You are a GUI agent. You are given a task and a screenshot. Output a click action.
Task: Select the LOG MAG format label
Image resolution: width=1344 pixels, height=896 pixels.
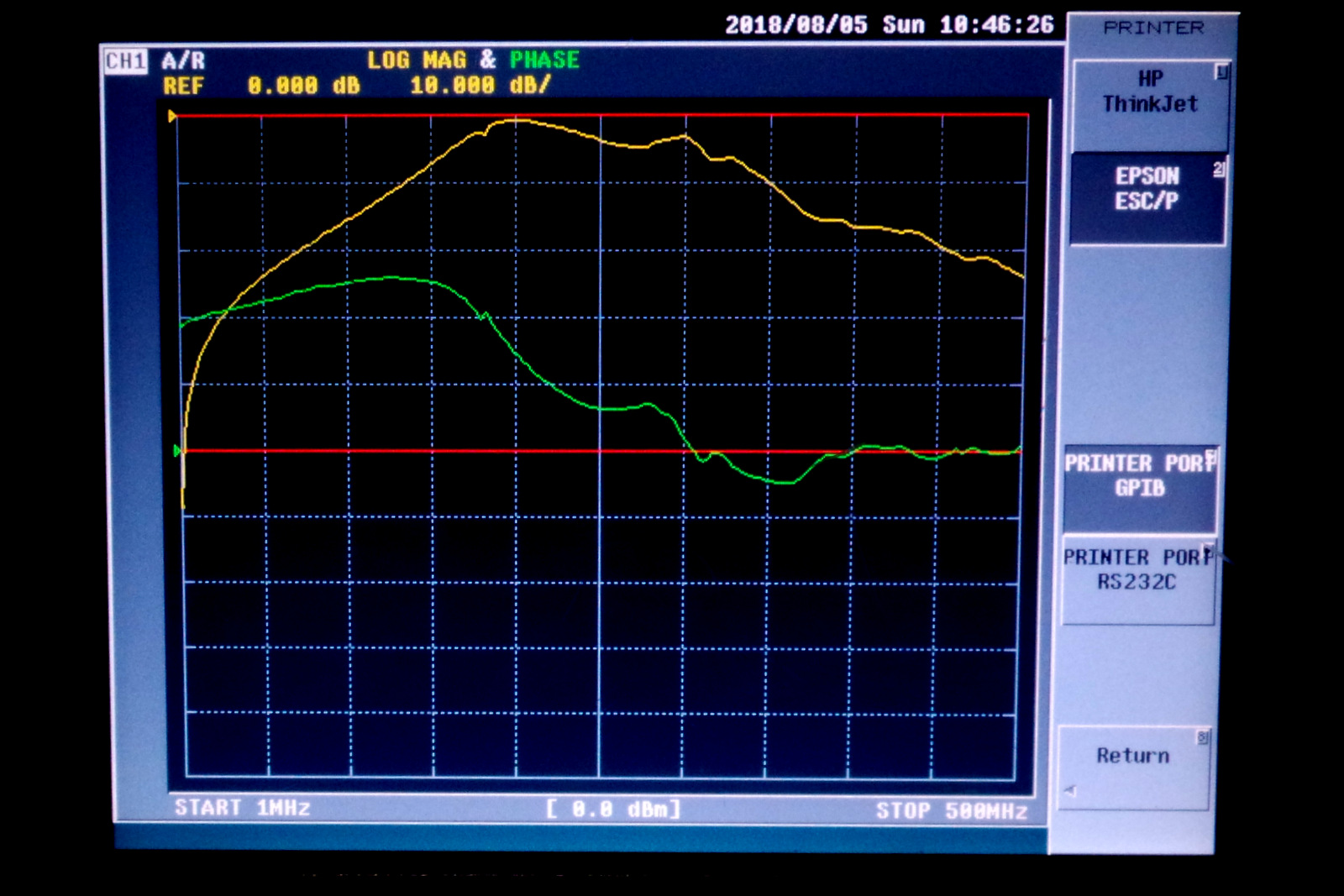coord(416,60)
